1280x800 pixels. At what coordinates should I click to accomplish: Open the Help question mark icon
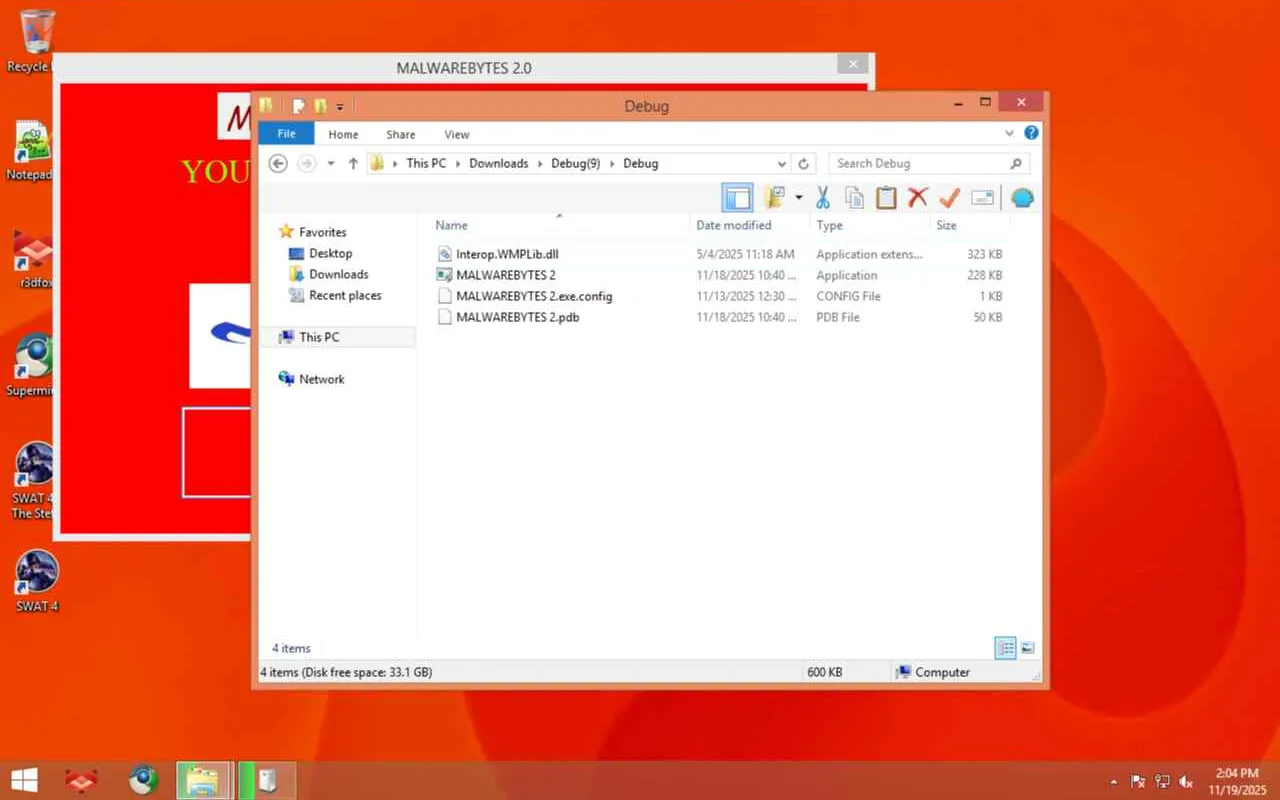point(1031,133)
